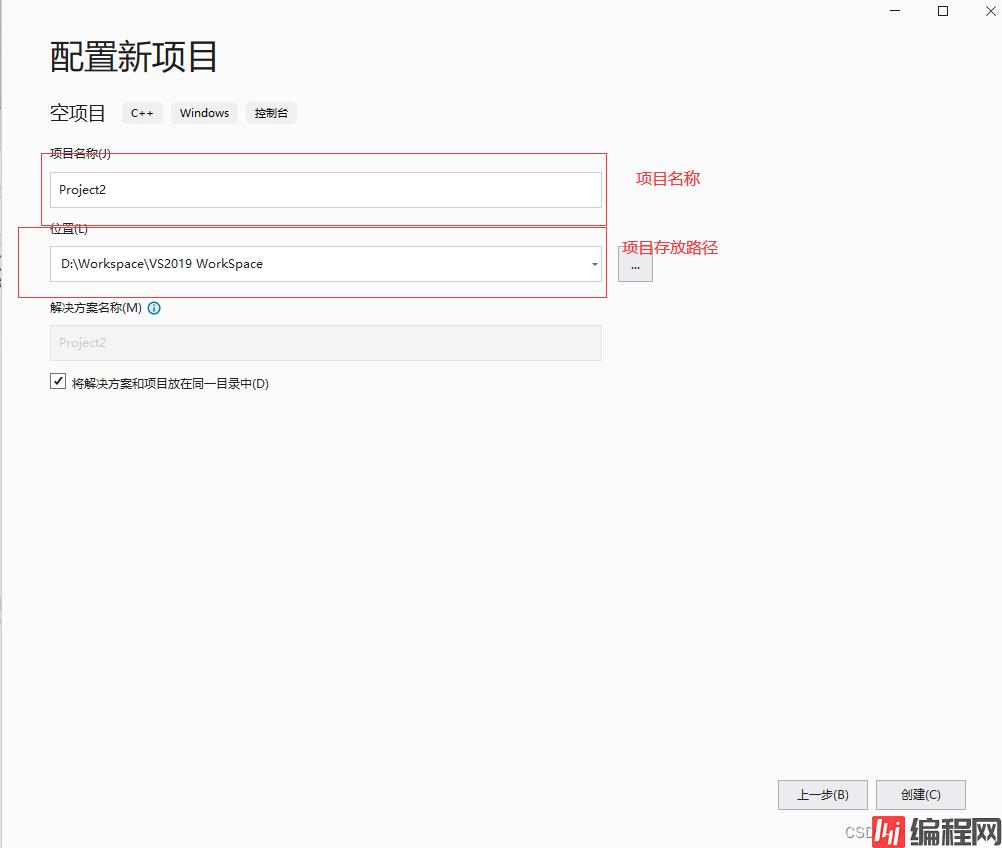
Task: Click the disabled 解决方案名称 text field
Action: (x=325, y=342)
